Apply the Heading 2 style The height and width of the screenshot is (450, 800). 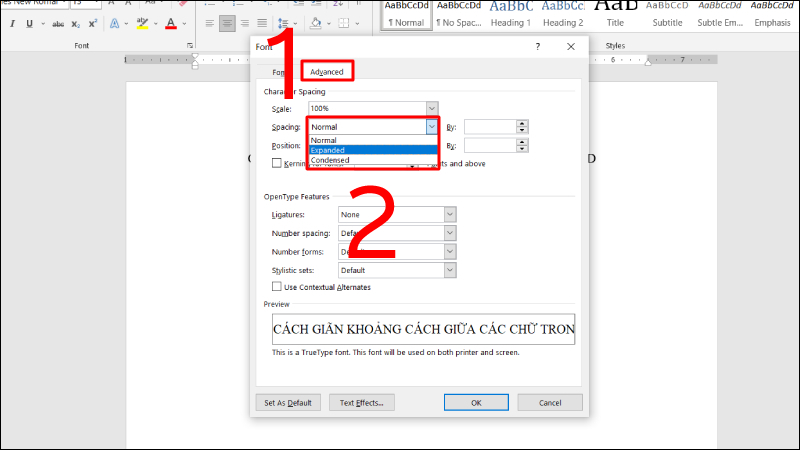coord(563,15)
